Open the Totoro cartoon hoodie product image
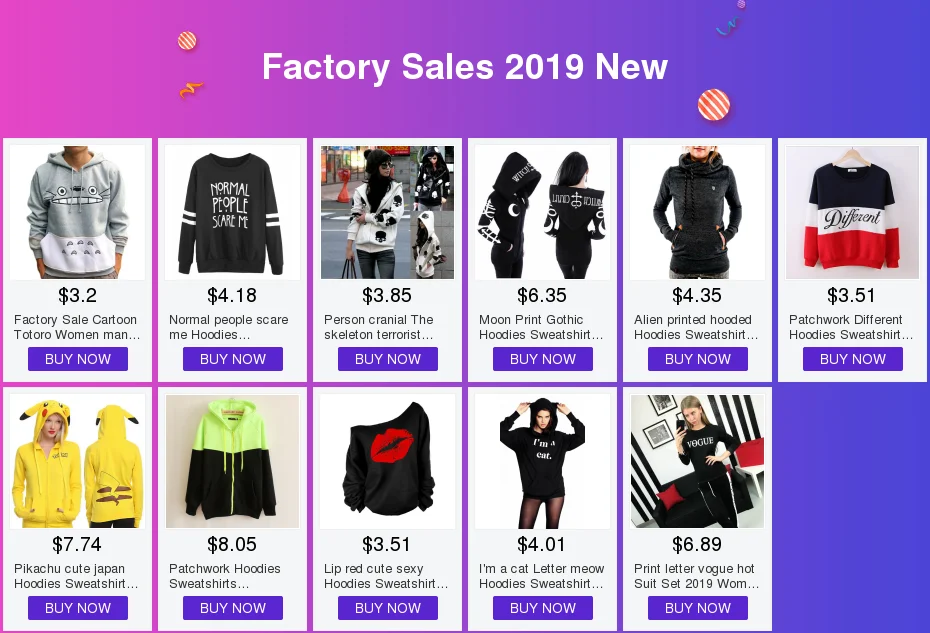 77,212
